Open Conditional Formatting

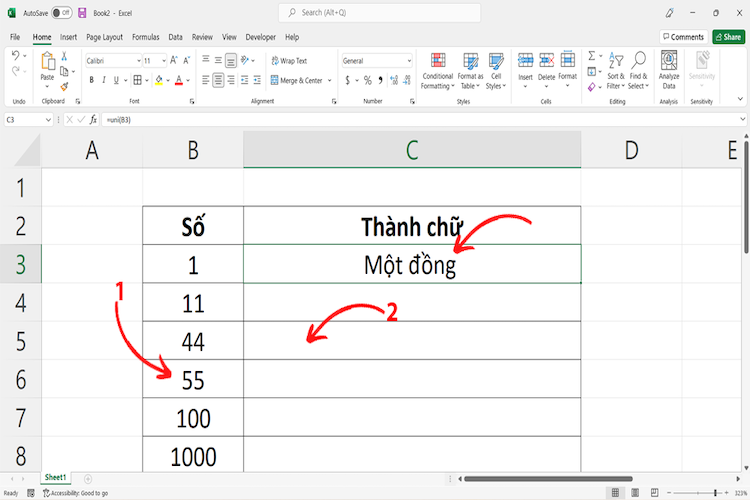438,71
